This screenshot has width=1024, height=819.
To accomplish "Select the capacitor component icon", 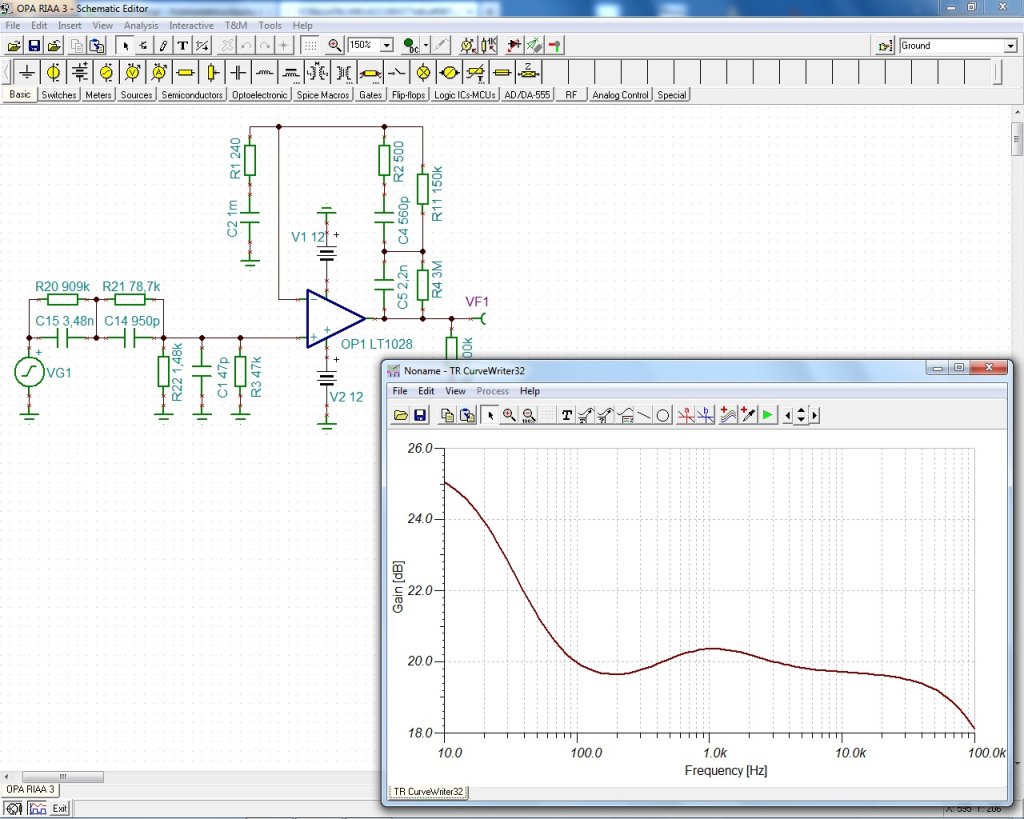I will [x=238, y=72].
